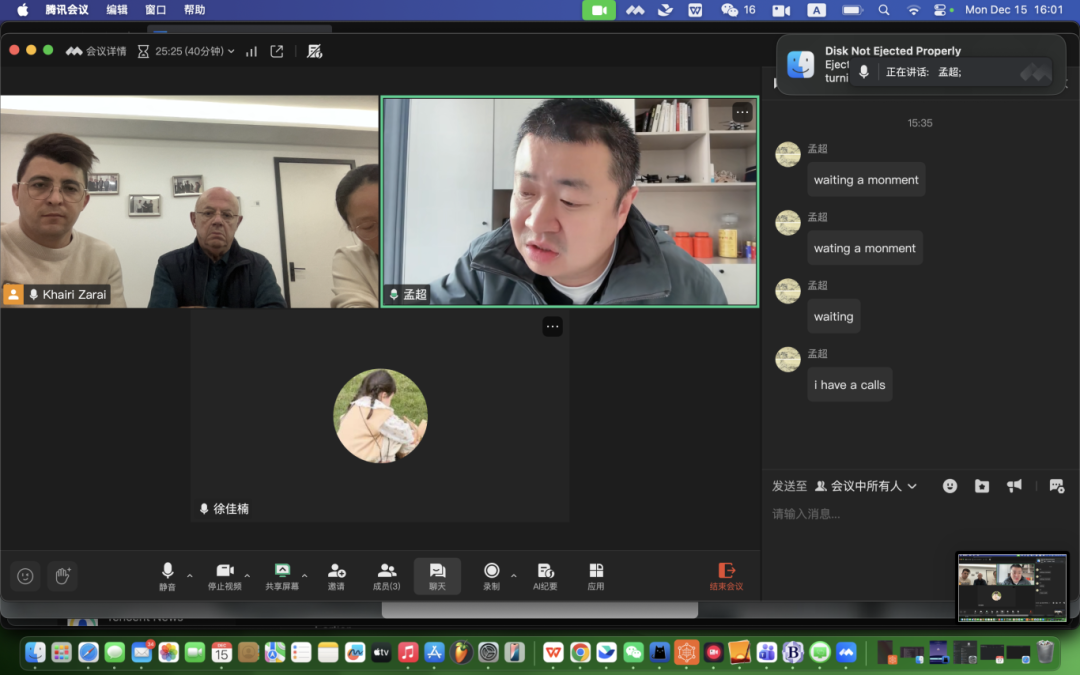Viewport: 1080px width, 675px height.
Task: Toggle the 聊天 chat panel
Action: [x=437, y=575]
